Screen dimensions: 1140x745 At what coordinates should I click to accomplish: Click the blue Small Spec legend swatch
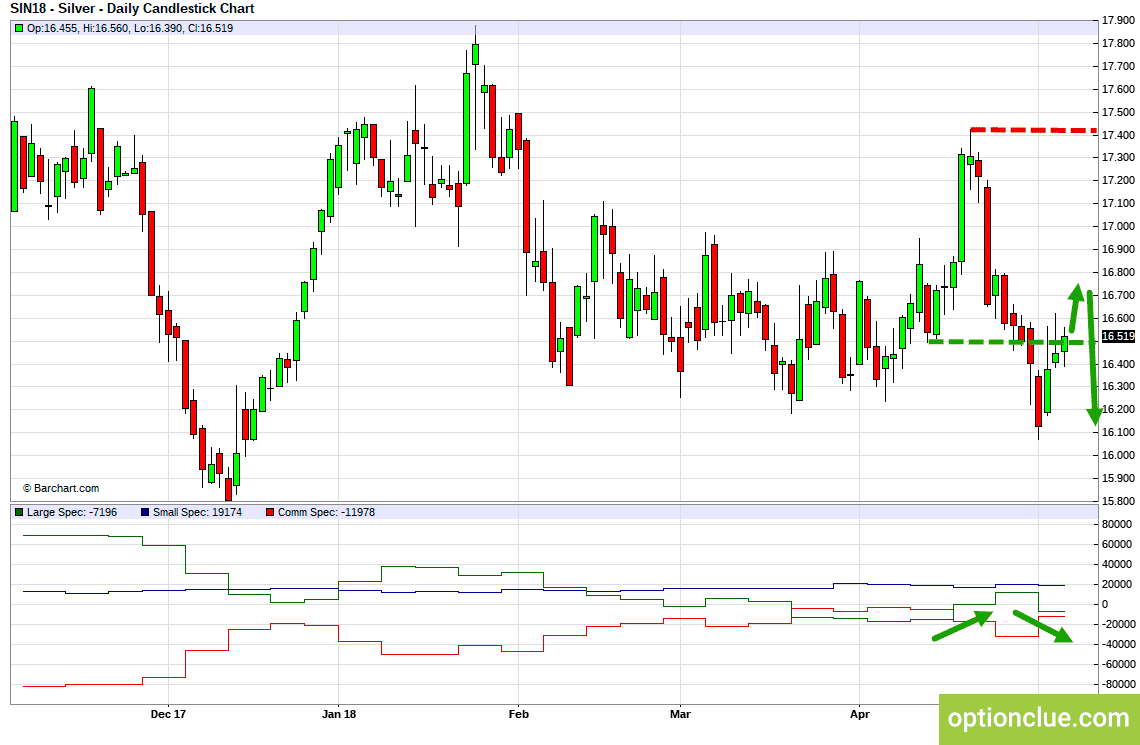coord(145,512)
